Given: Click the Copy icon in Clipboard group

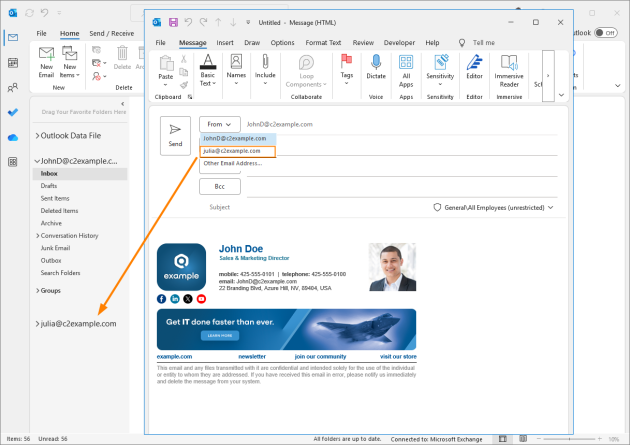Looking at the screenshot, I should pyautogui.click(x=184, y=72).
